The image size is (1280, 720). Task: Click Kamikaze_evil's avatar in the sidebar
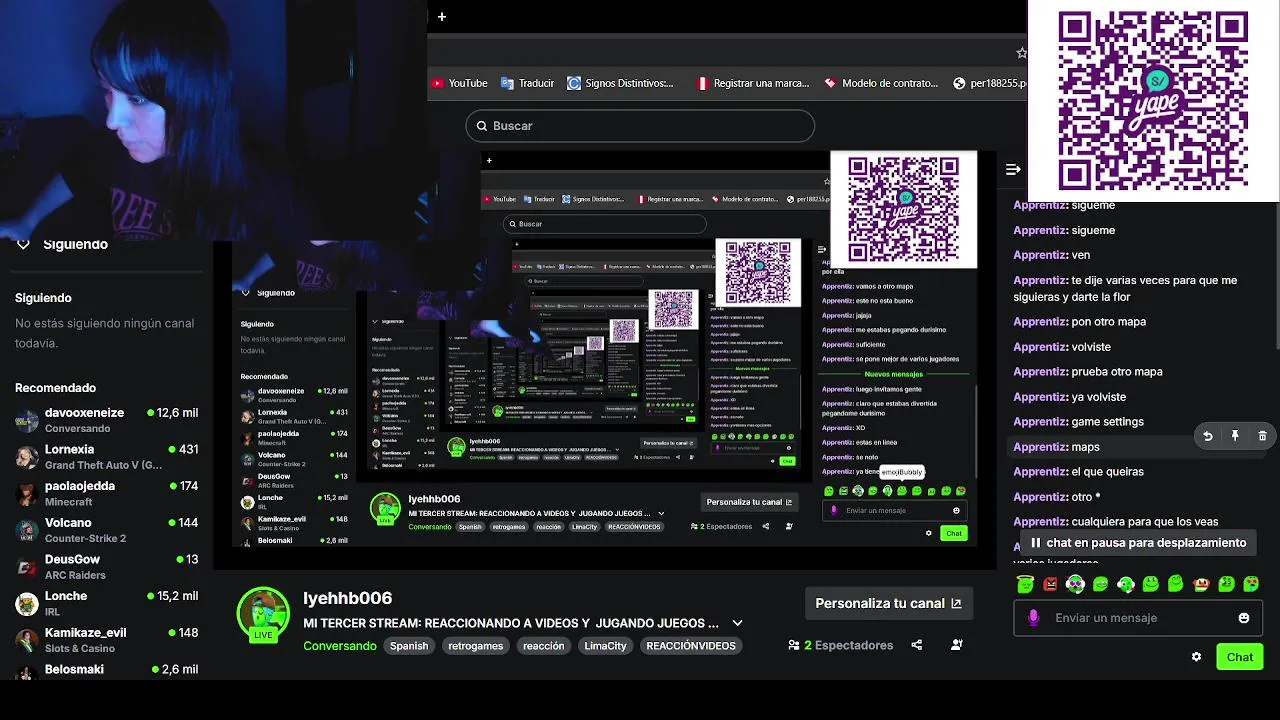pos(27,640)
